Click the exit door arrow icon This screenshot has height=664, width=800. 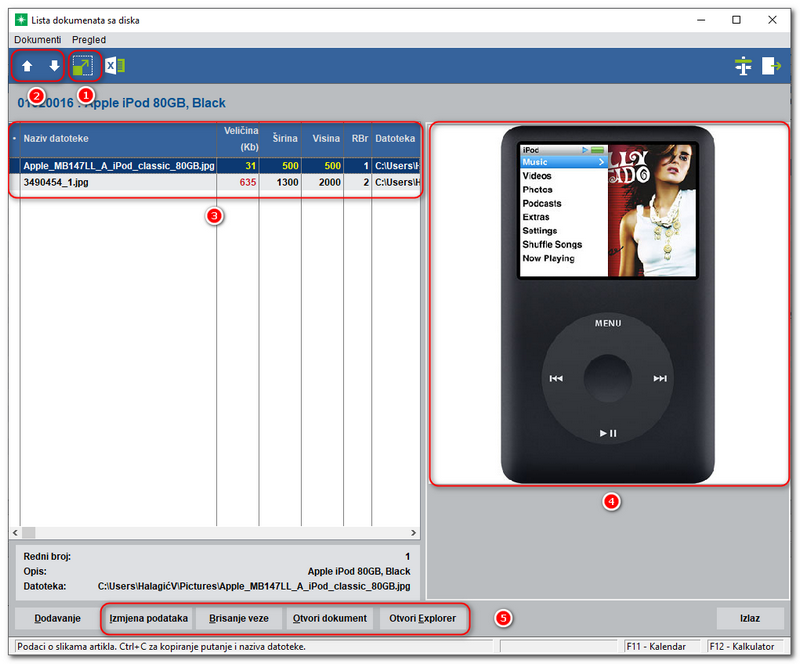[771, 66]
